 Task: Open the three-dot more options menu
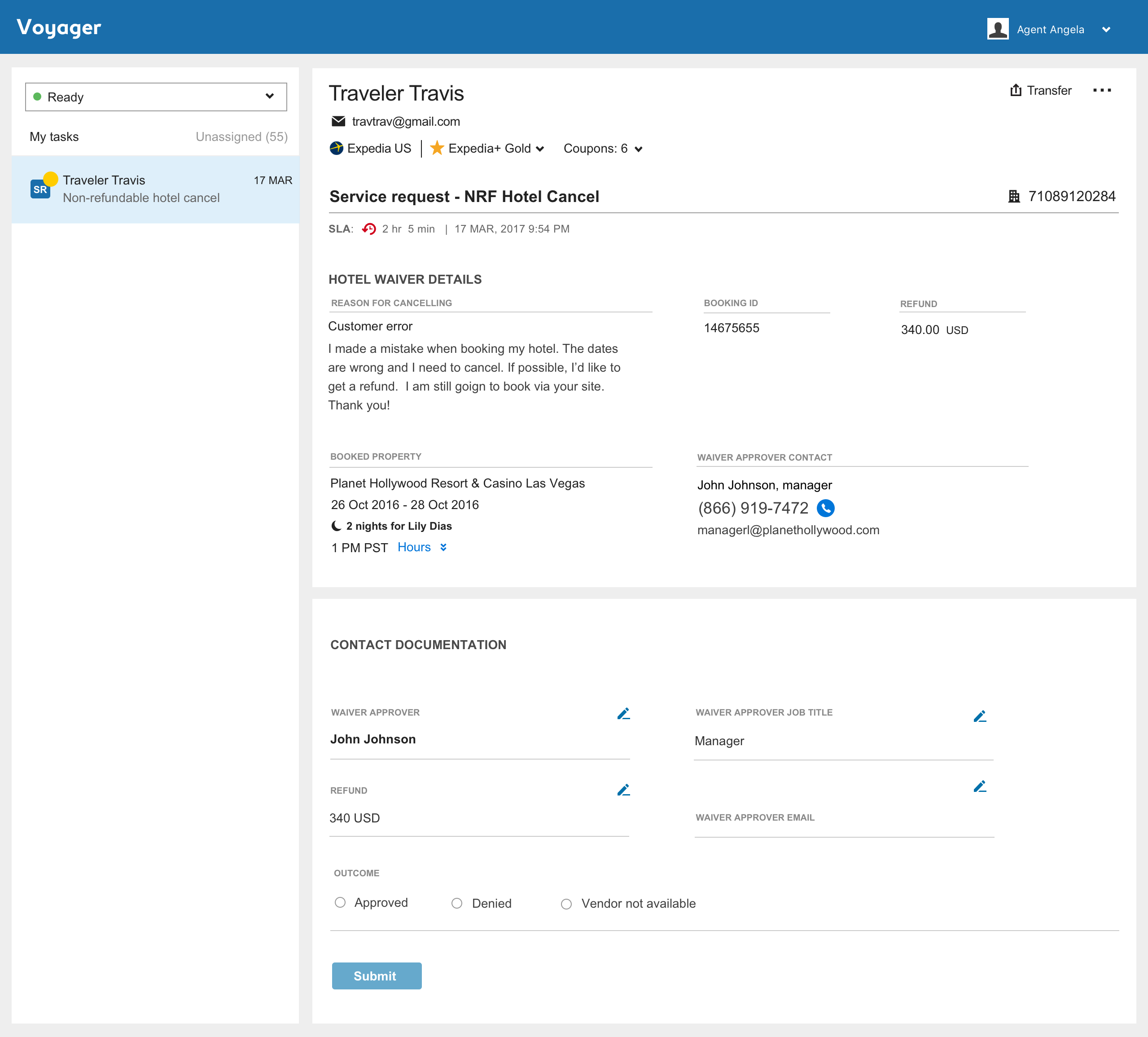1102,91
